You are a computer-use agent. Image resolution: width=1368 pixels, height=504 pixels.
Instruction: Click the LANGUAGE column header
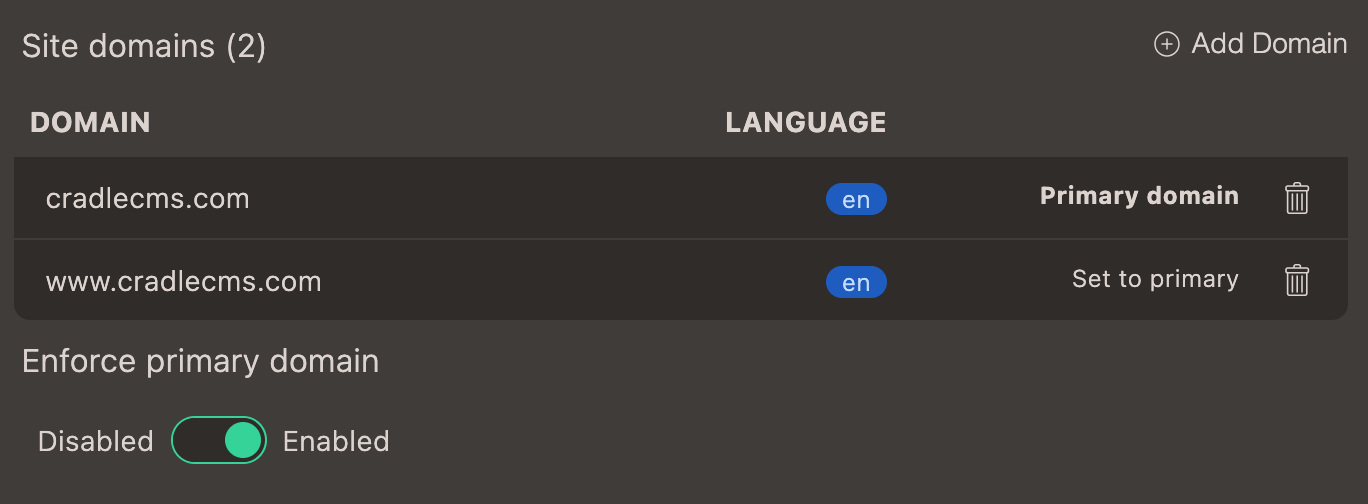(x=805, y=122)
